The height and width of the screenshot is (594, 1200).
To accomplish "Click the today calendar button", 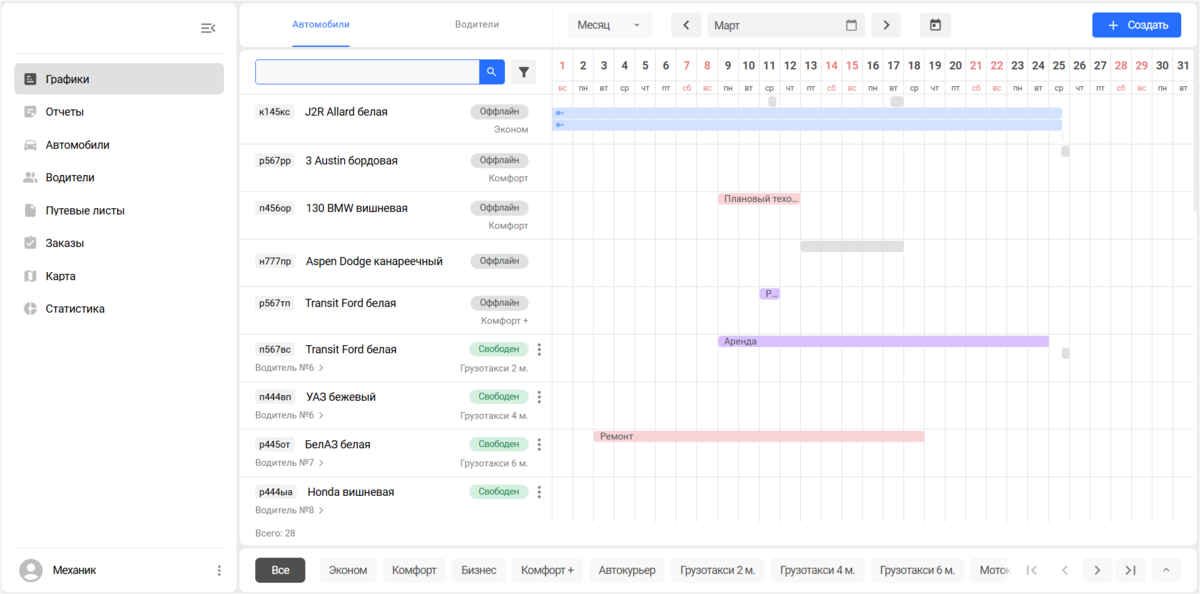I will click(935, 25).
